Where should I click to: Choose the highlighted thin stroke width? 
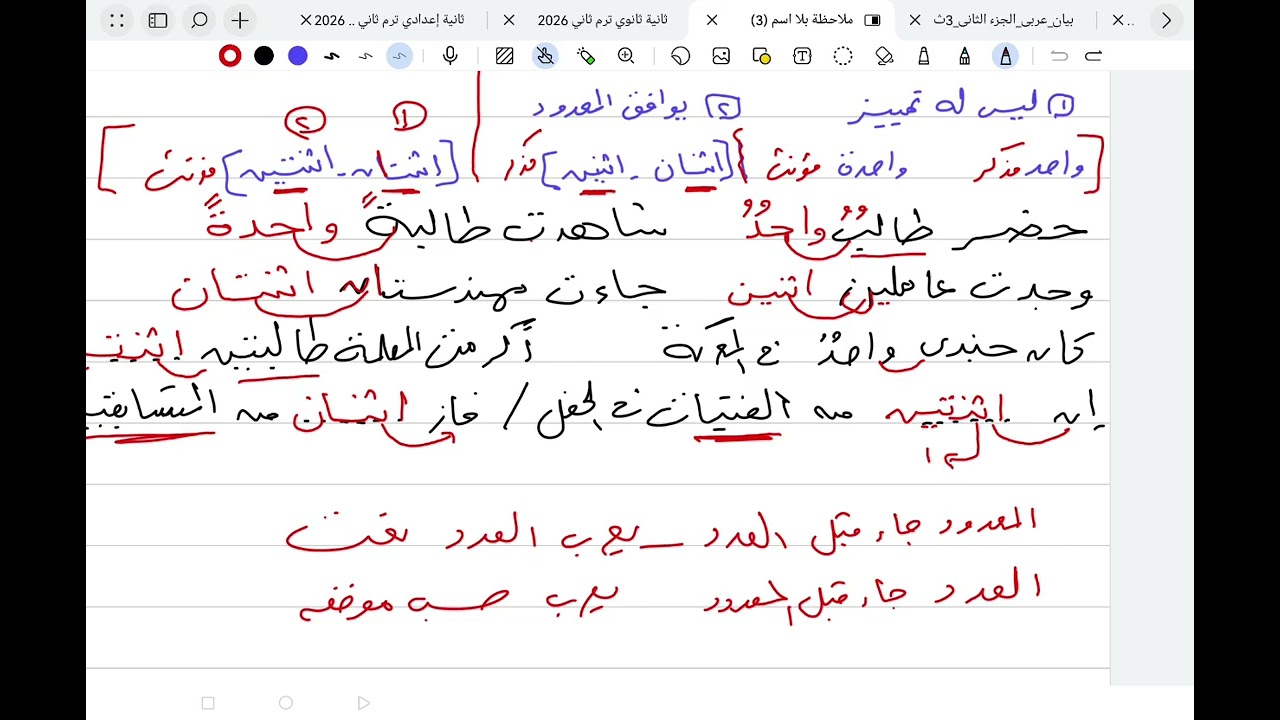click(x=400, y=56)
